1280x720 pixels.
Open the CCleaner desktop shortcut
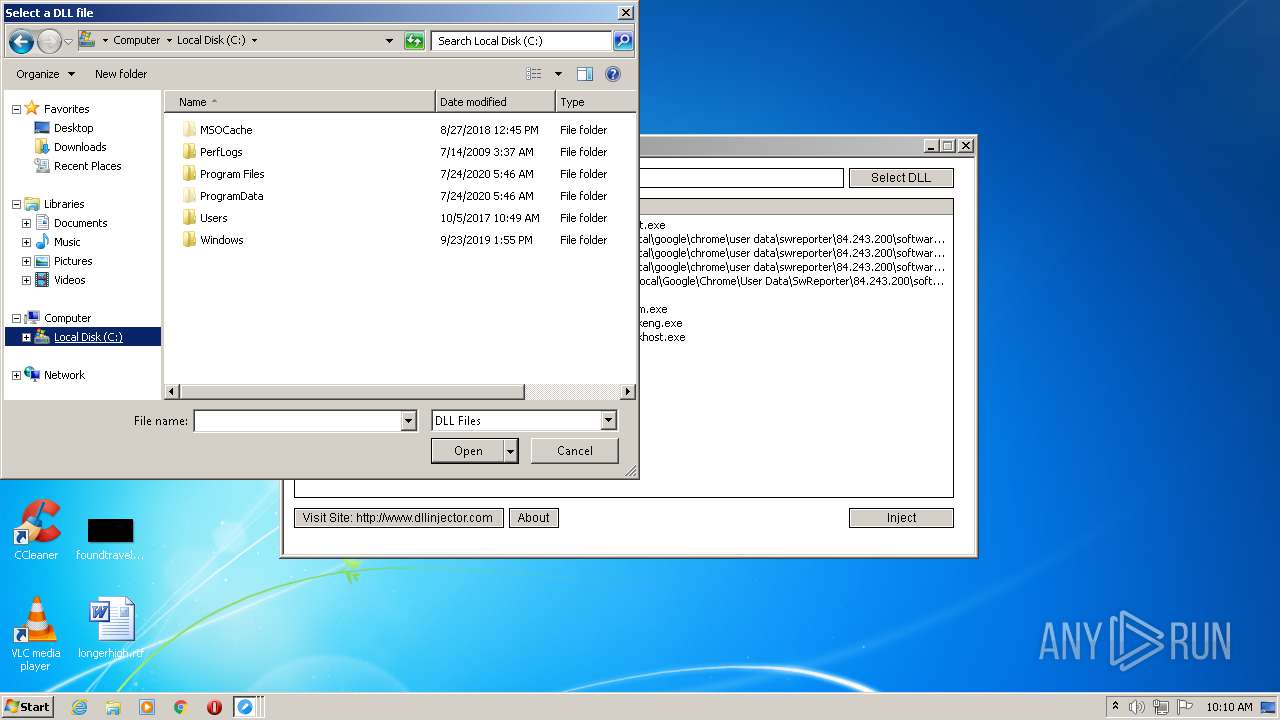click(36, 530)
